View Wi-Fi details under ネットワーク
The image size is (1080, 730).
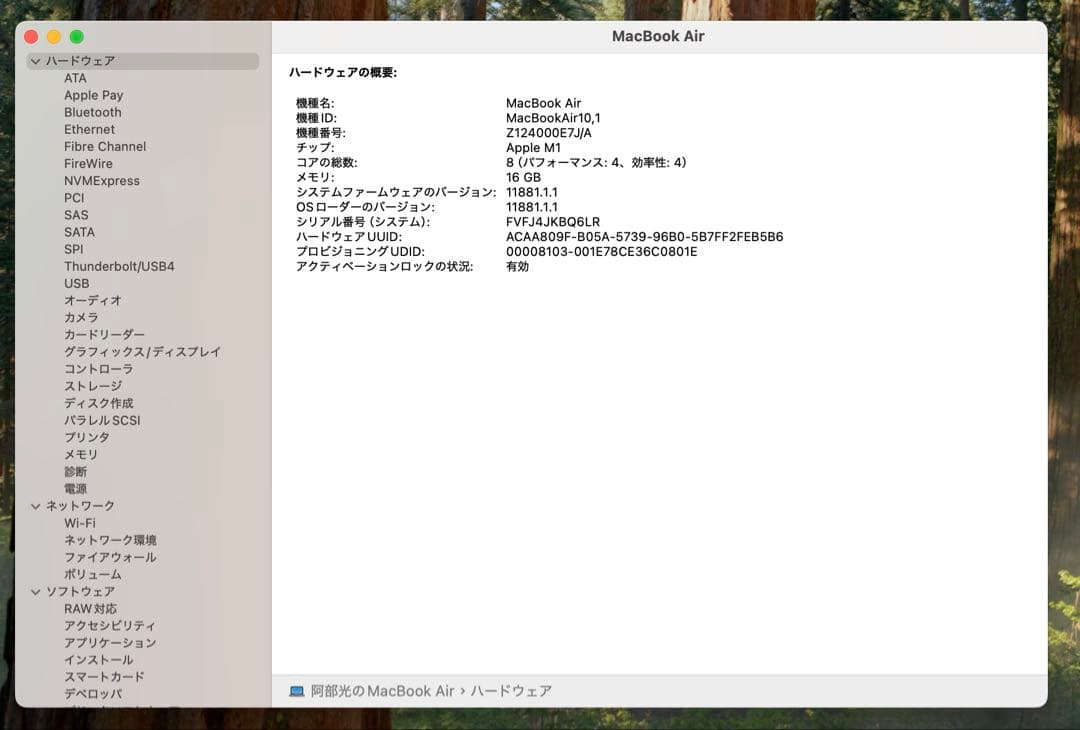pyautogui.click(x=77, y=522)
